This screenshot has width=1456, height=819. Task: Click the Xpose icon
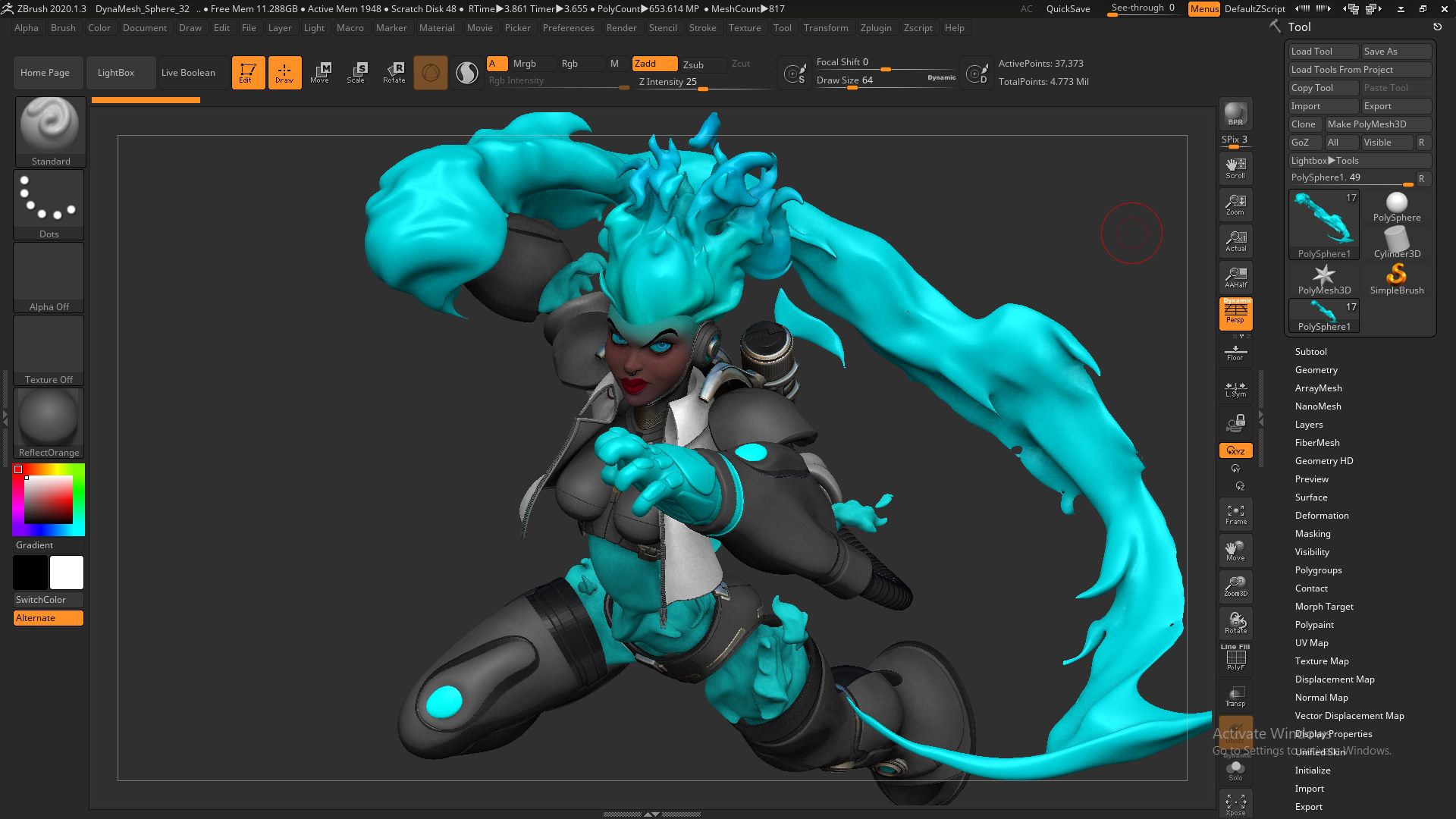1235,804
